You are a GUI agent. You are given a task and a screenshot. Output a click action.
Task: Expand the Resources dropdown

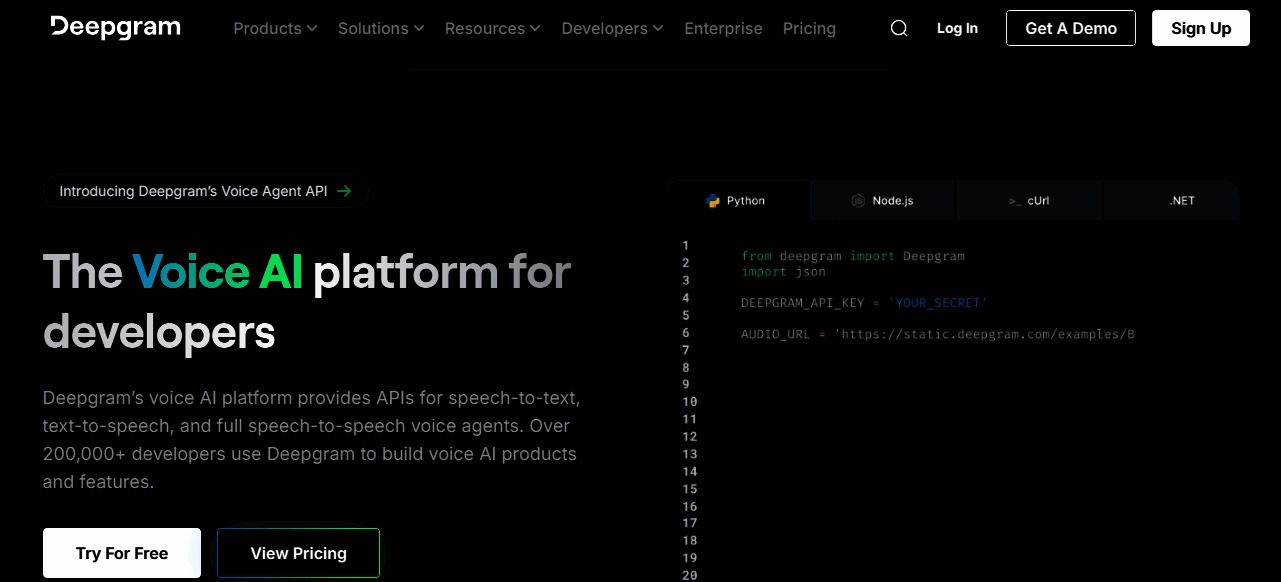pyautogui.click(x=493, y=28)
